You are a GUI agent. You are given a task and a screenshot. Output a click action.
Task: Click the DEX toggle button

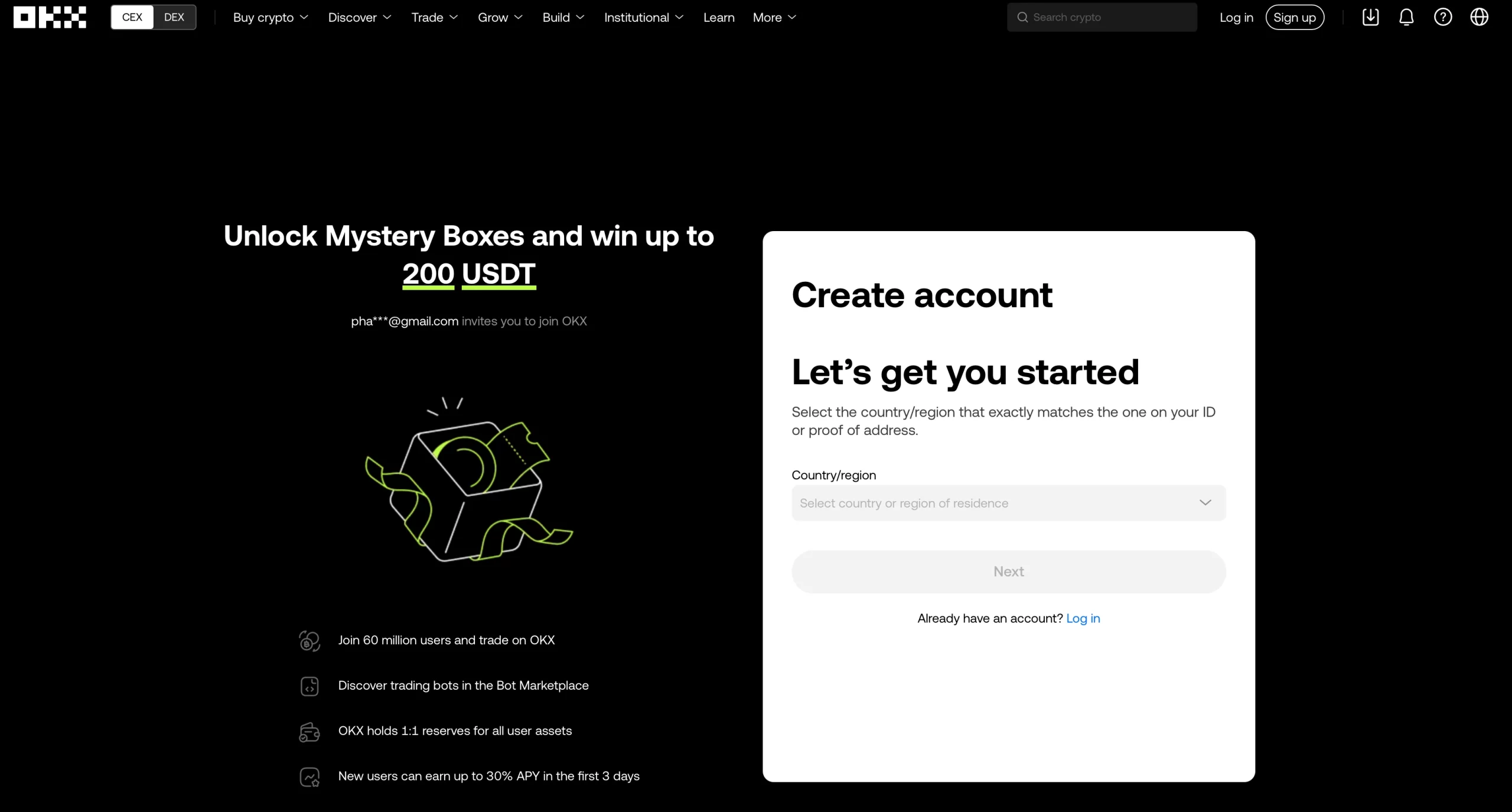coord(173,17)
